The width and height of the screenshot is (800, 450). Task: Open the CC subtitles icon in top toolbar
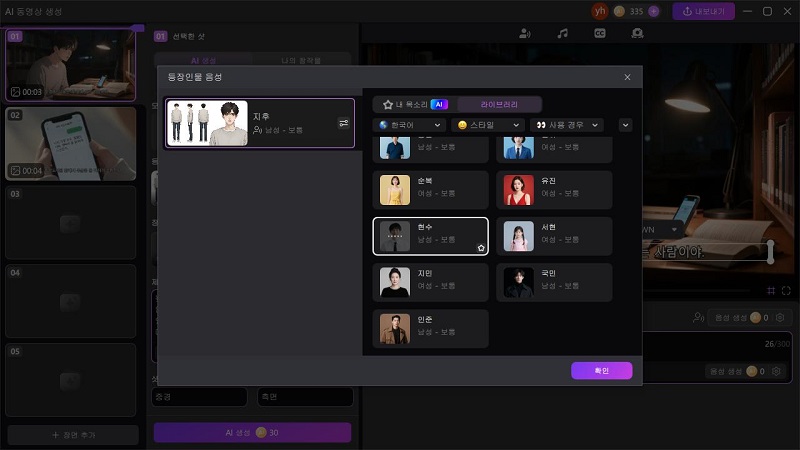coord(599,34)
